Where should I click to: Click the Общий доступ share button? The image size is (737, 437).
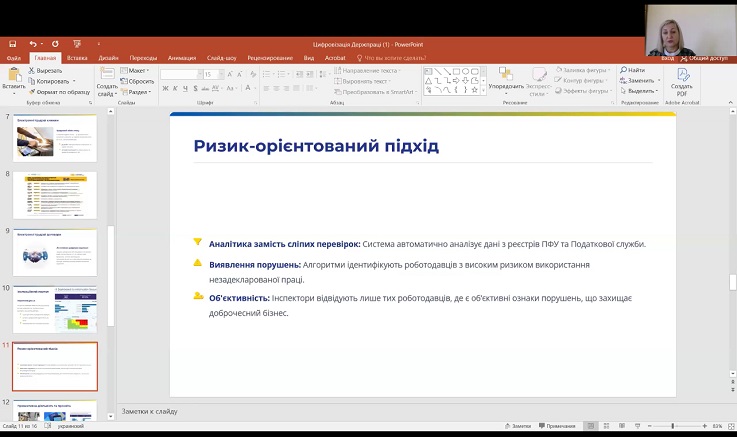pyautogui.click(x=705, y=58)
